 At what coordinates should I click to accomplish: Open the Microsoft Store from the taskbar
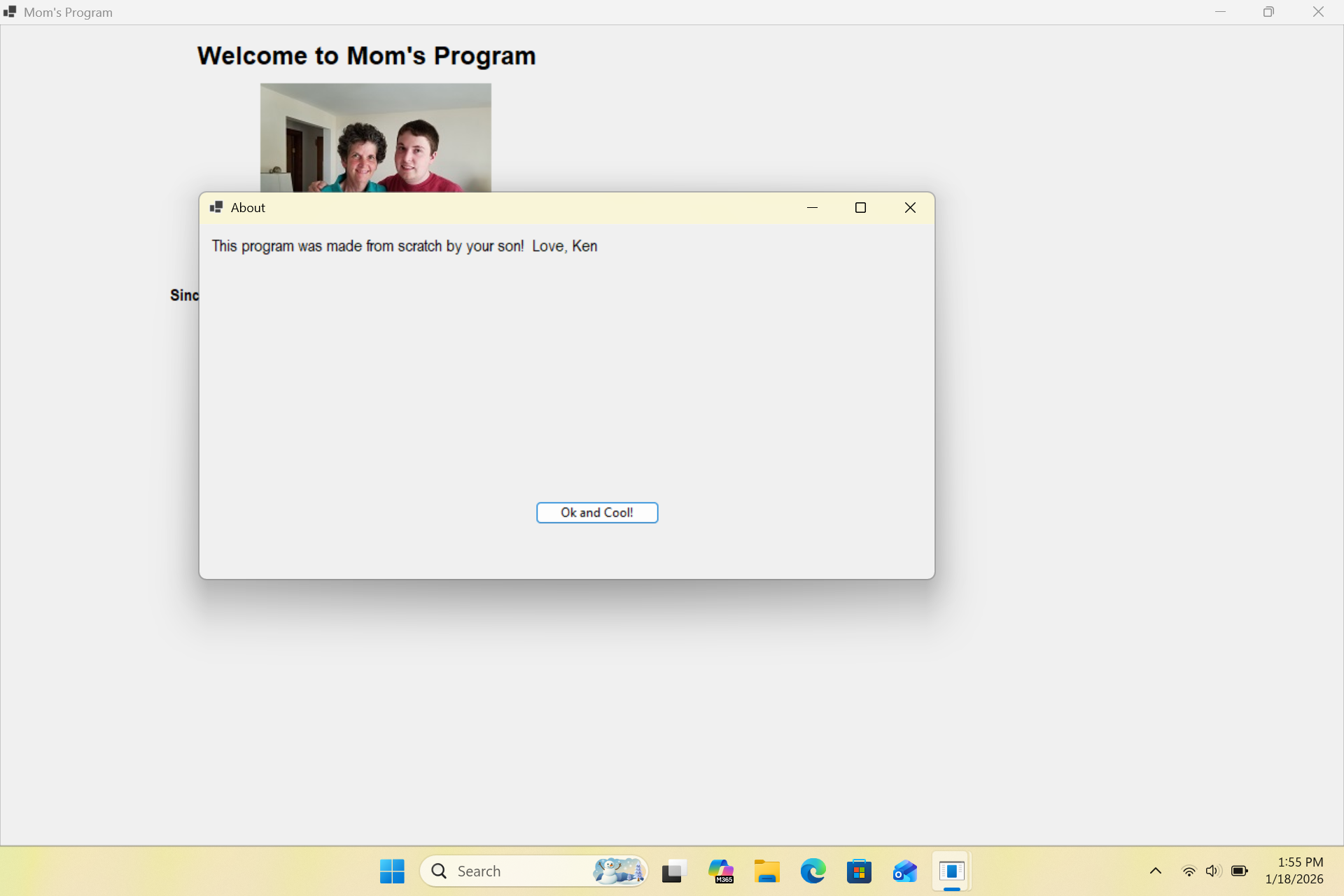pyautogui.click(x=859, y=871)
